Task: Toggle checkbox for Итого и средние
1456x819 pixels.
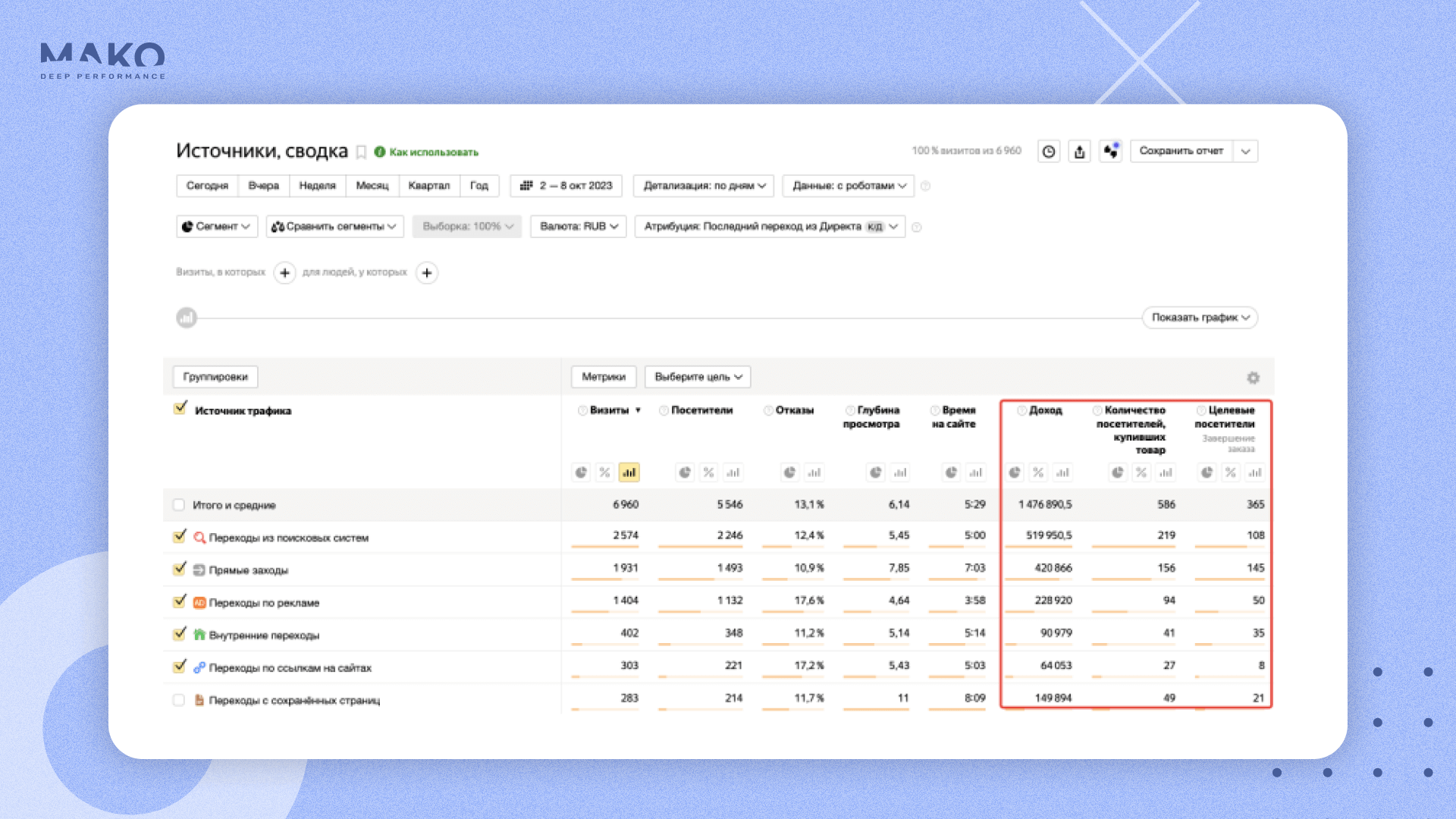Action: (179, 505)
